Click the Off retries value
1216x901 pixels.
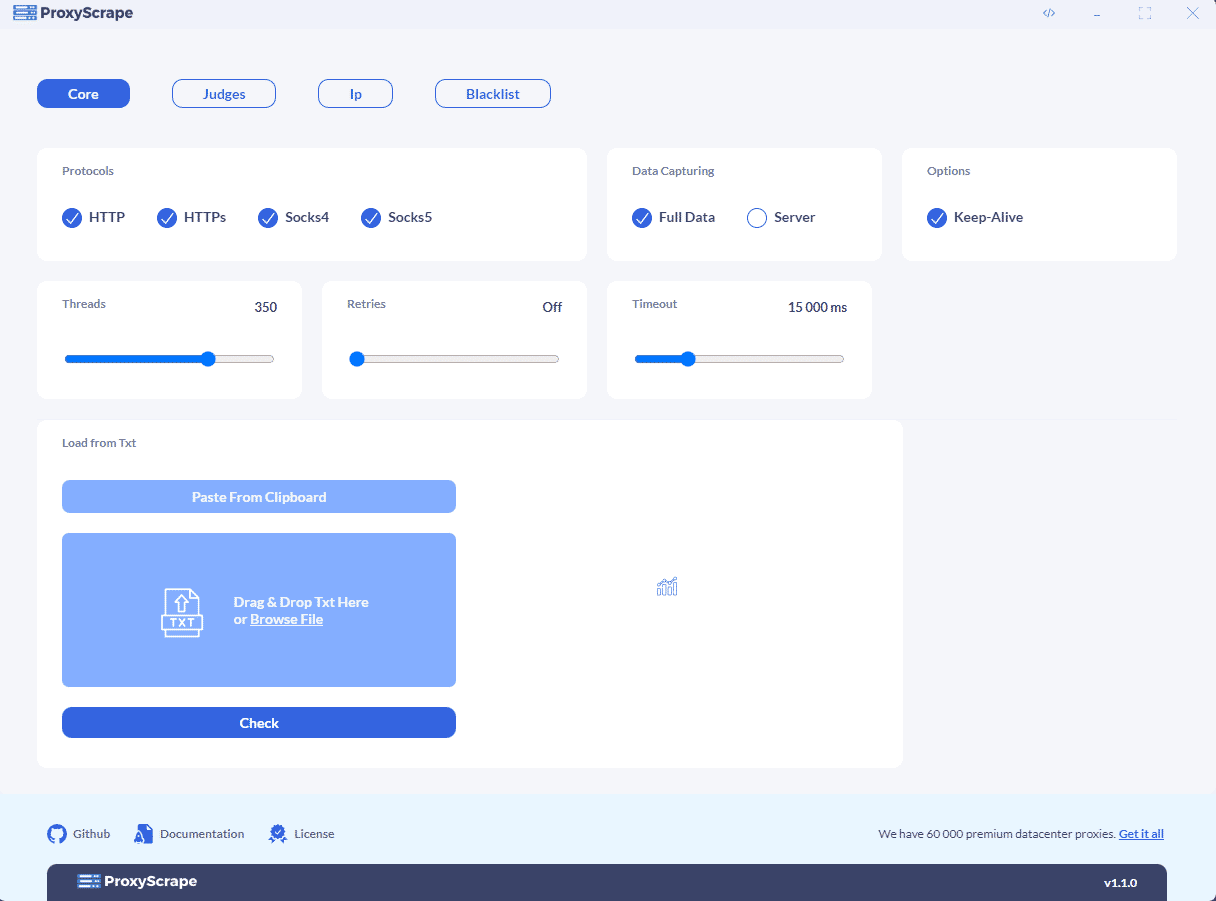(552, 307)
